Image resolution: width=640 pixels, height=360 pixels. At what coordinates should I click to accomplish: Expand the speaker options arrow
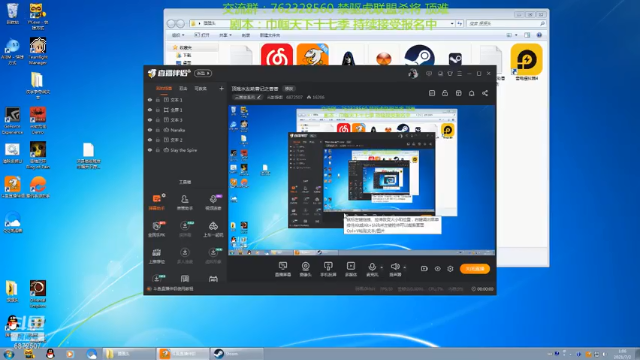(x=404, y=268)
